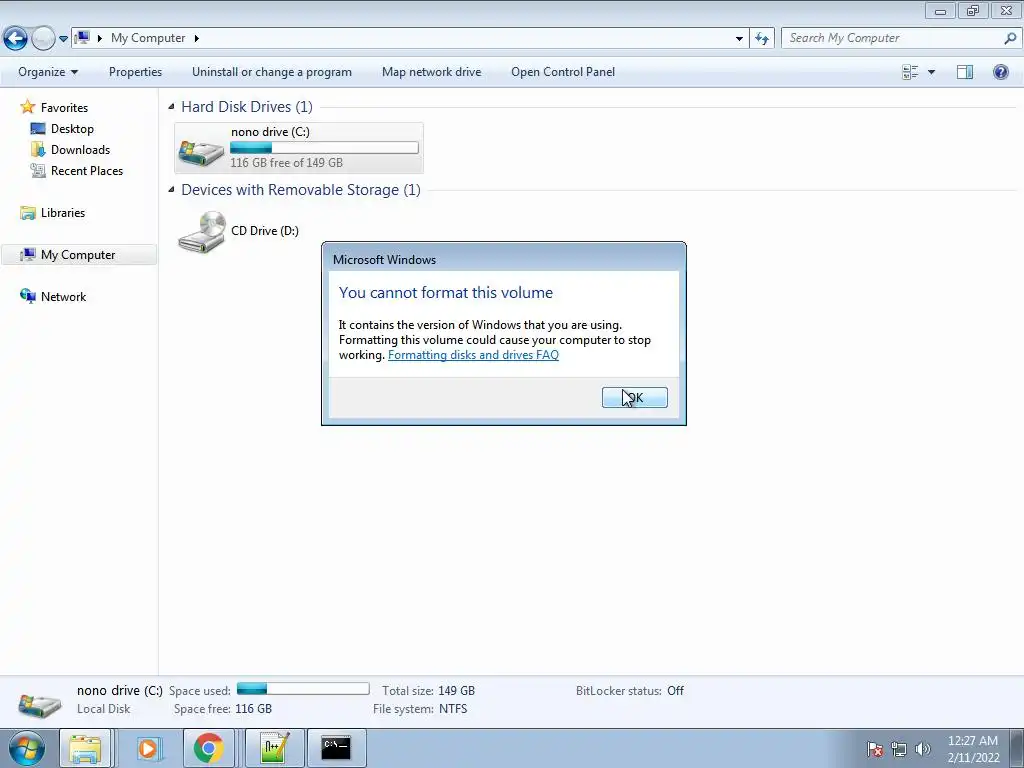The height and width of the screenshot is (768, 1024).
Task: Click the search magnifier icon
Action: (1010, 38)
